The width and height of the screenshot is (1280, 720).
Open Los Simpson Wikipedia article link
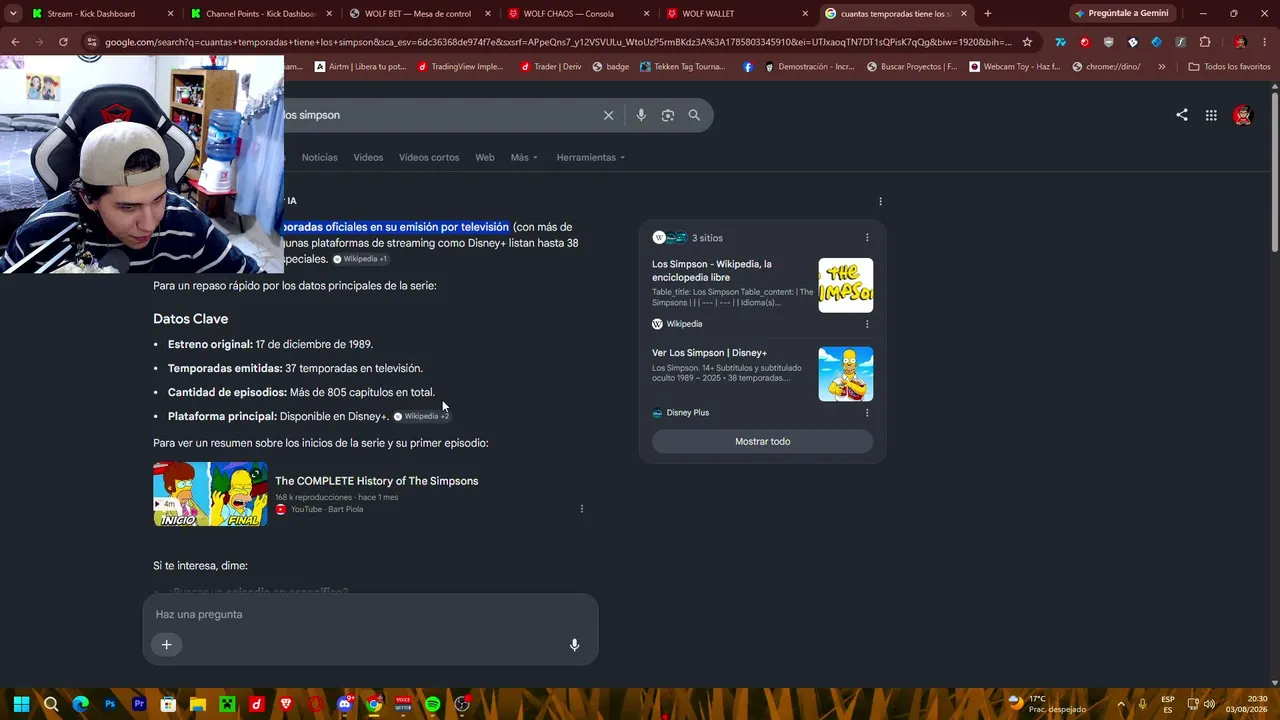pos(712,270)
